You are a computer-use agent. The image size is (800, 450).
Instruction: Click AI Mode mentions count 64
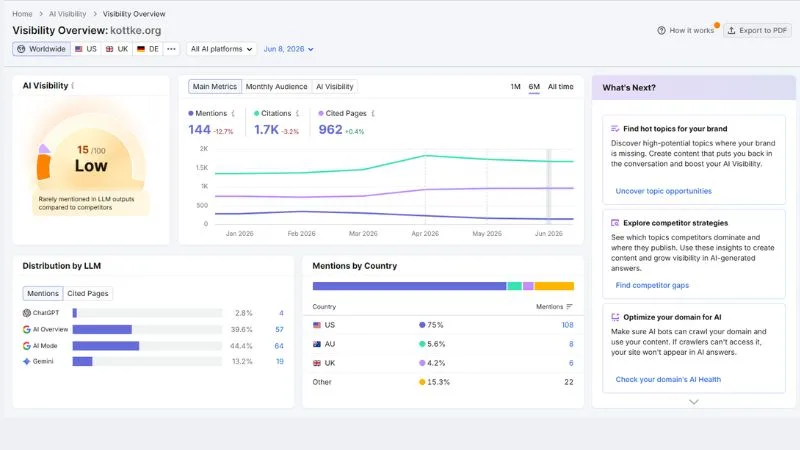tap(279, 346)
